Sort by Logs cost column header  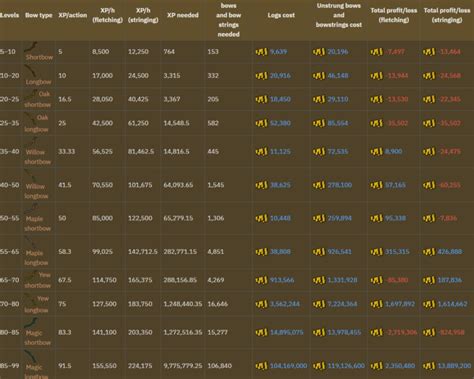(x=281, y=15)
